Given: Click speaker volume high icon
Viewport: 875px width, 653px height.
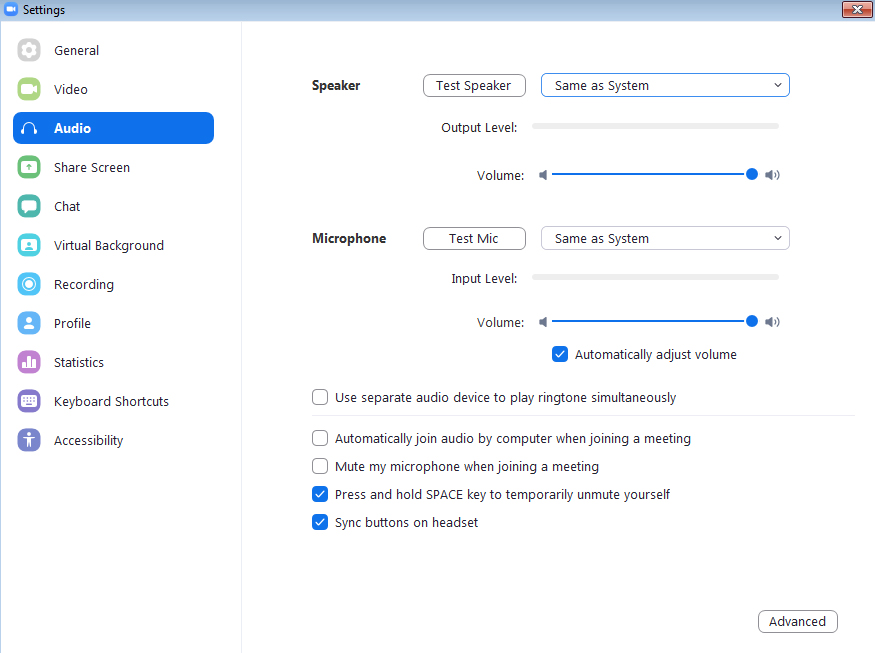Looking at the screenshot, I should (772, 175).
